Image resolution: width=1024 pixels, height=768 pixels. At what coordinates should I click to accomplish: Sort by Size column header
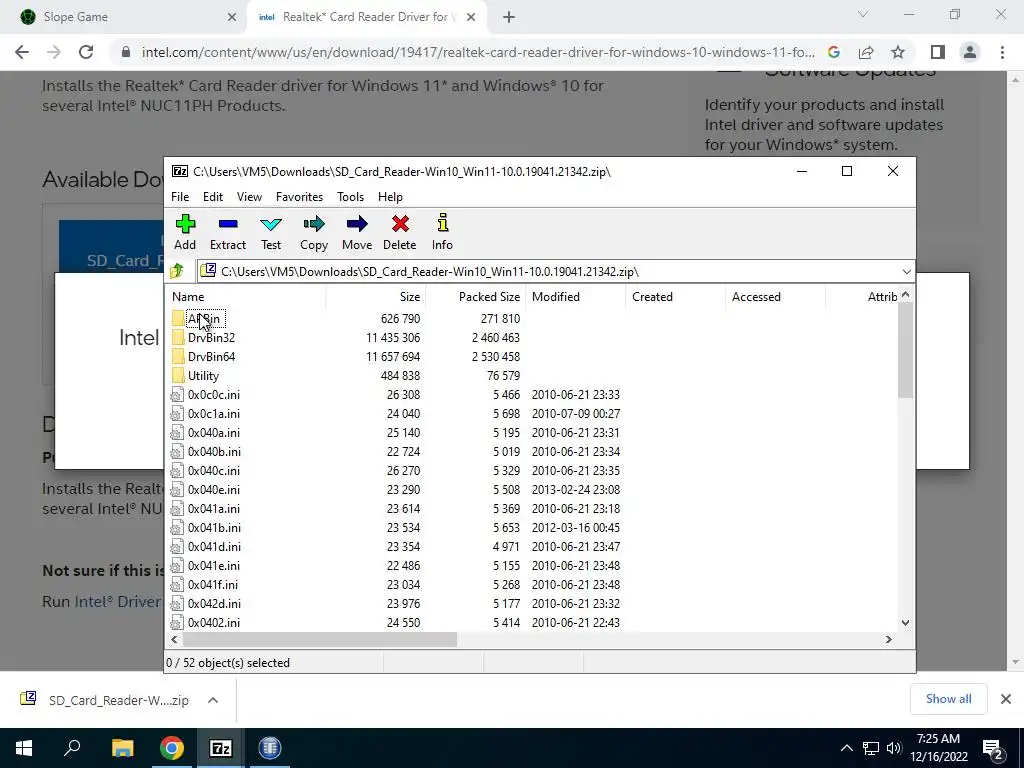click(376, 296)
